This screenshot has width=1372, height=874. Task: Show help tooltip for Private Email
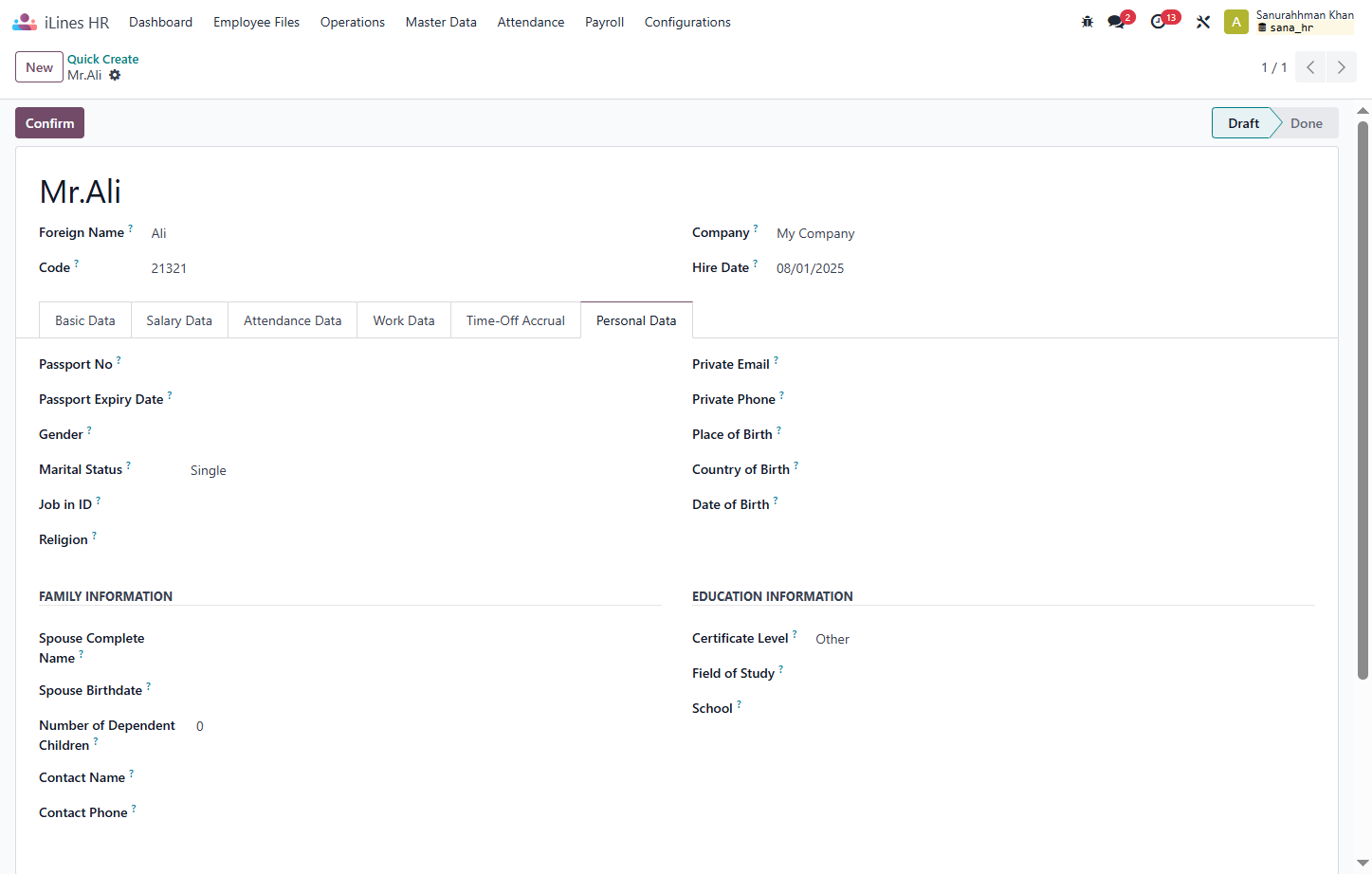pyautogui.click(x=776, y=359)
